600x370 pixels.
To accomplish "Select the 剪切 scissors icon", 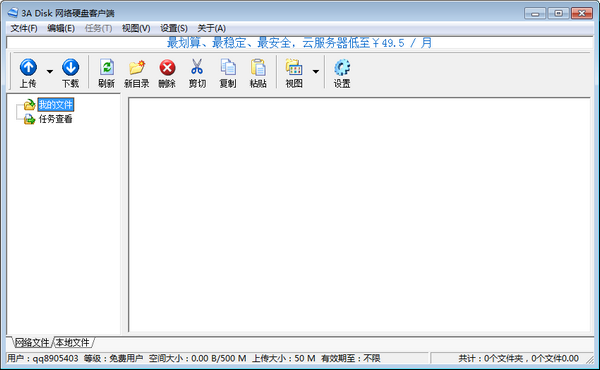I will [197, 67].
